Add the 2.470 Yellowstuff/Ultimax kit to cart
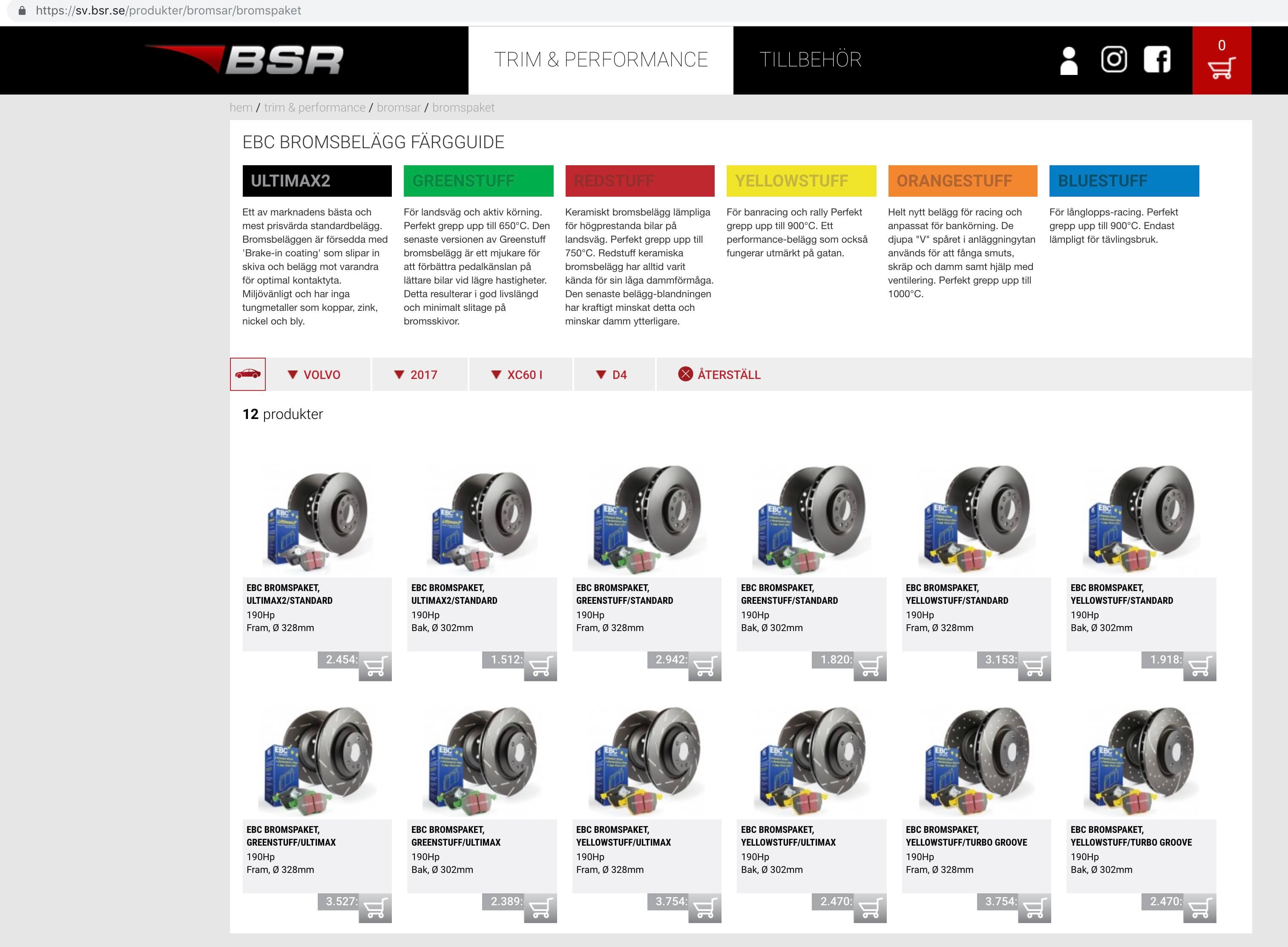This screenshot has height=947, width=1288. [x=870, y=908]
